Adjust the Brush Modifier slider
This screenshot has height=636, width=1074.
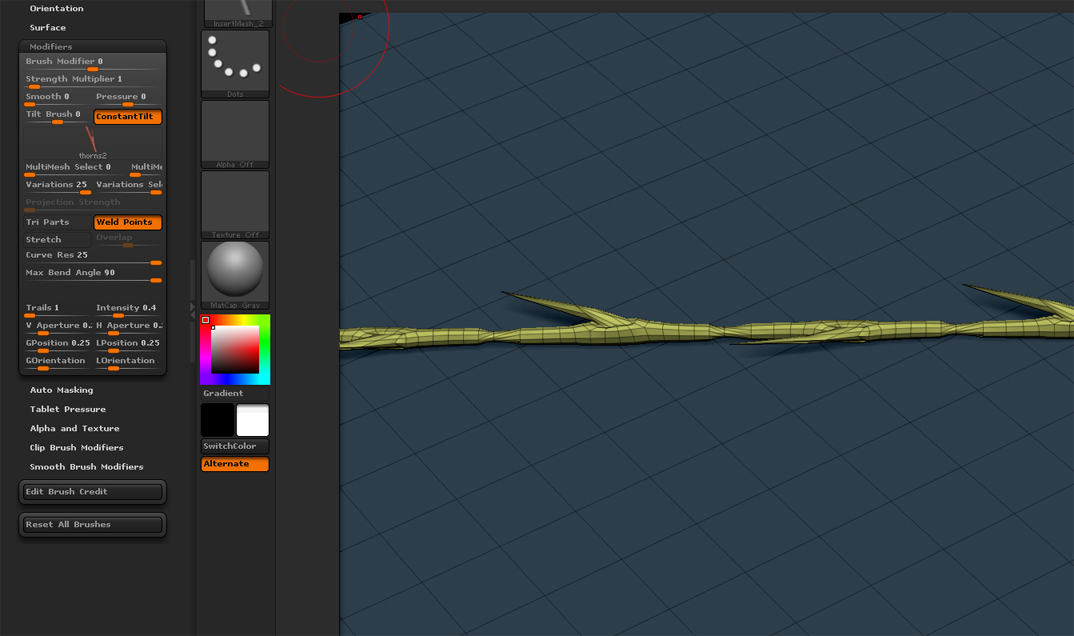point(92,64)
